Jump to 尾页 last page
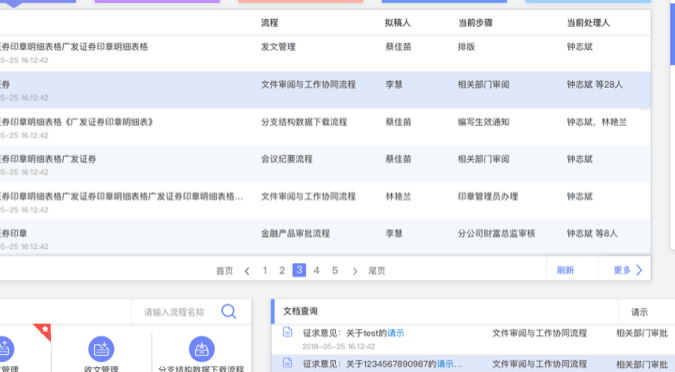This screenshot has width=675, height=372. pos(377,271)
